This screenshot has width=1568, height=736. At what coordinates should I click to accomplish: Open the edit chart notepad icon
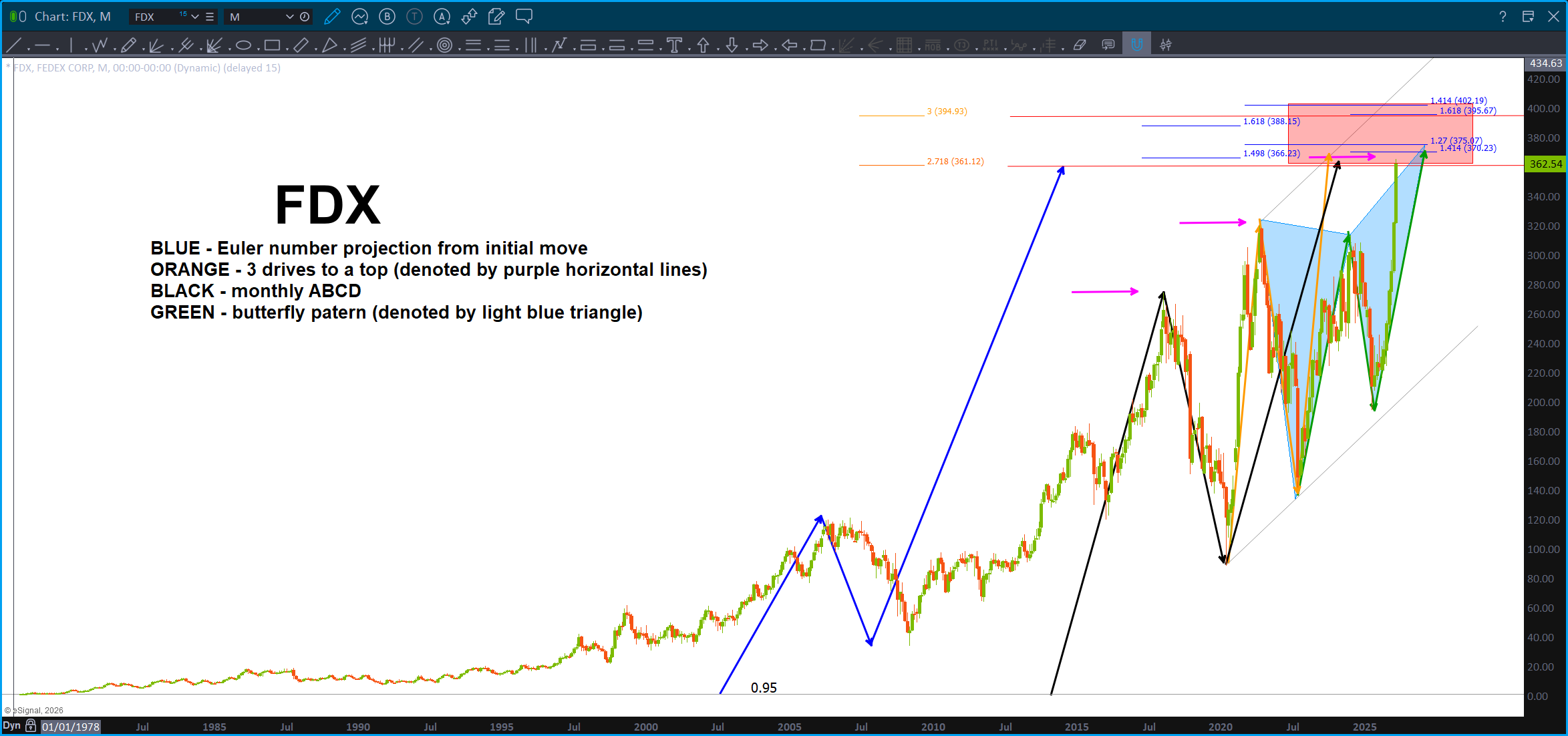click(496, 16)
